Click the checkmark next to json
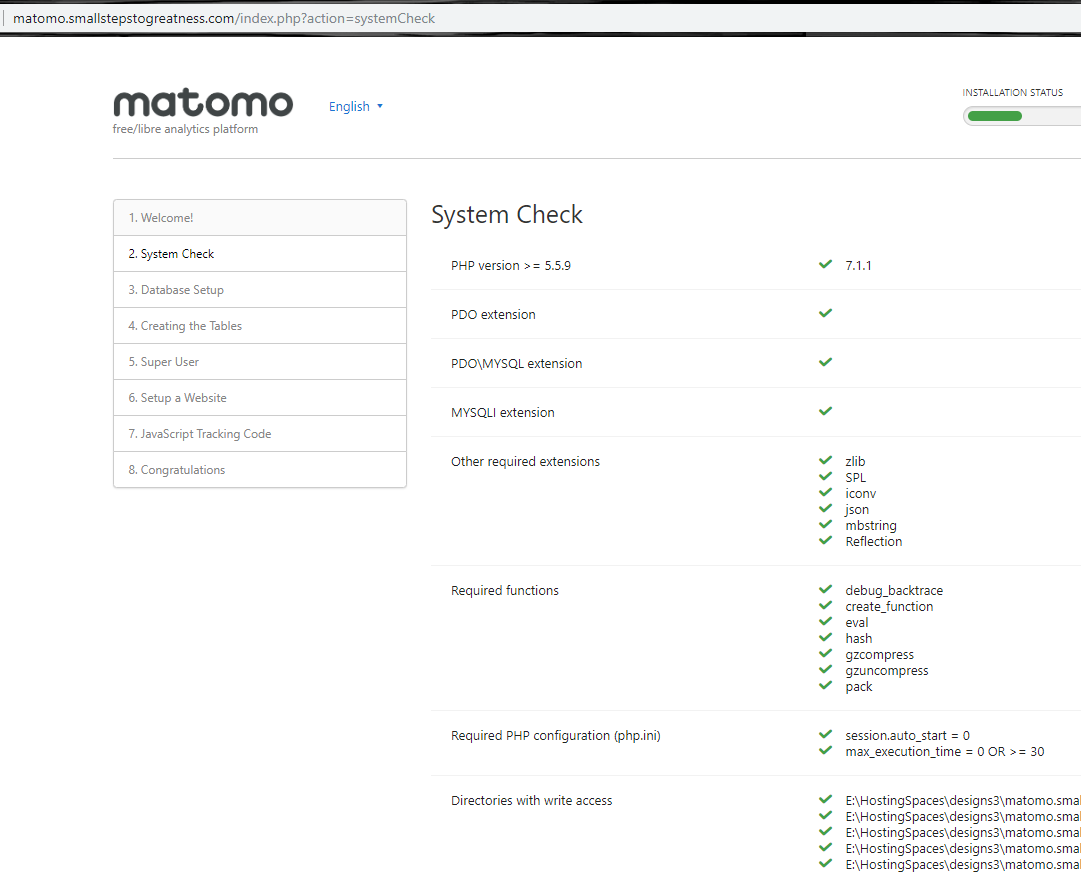1081x873 pixels. click(x=825, y=508)
